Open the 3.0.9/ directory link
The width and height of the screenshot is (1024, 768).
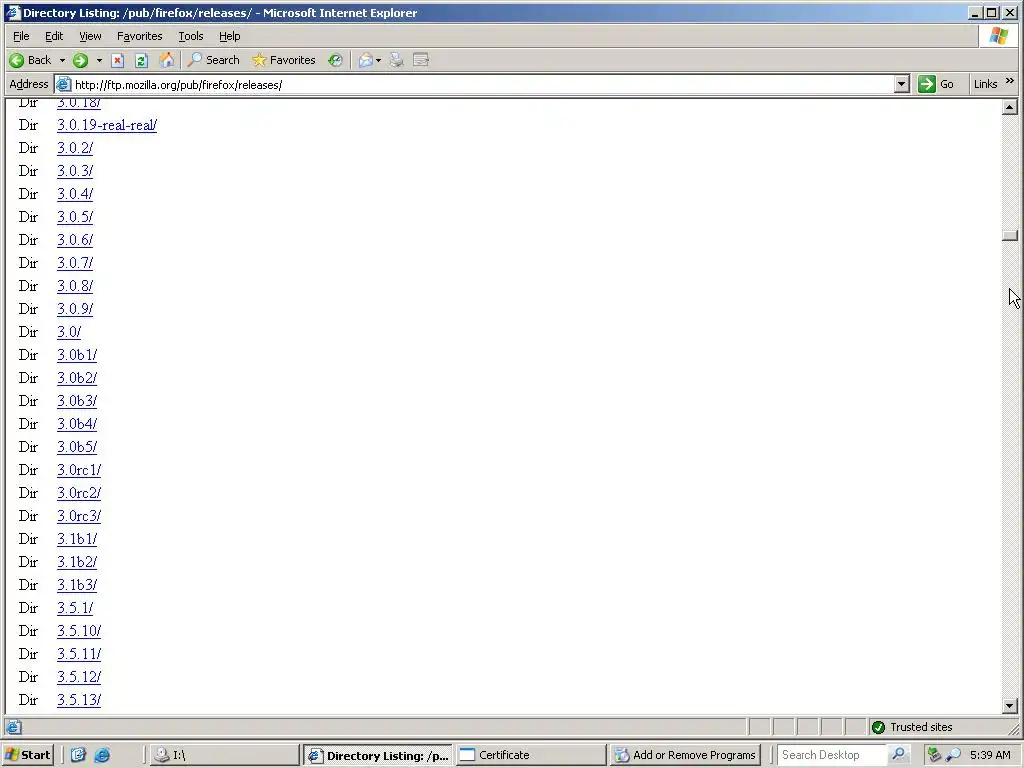pyautogui.click(x=75, y=309)
